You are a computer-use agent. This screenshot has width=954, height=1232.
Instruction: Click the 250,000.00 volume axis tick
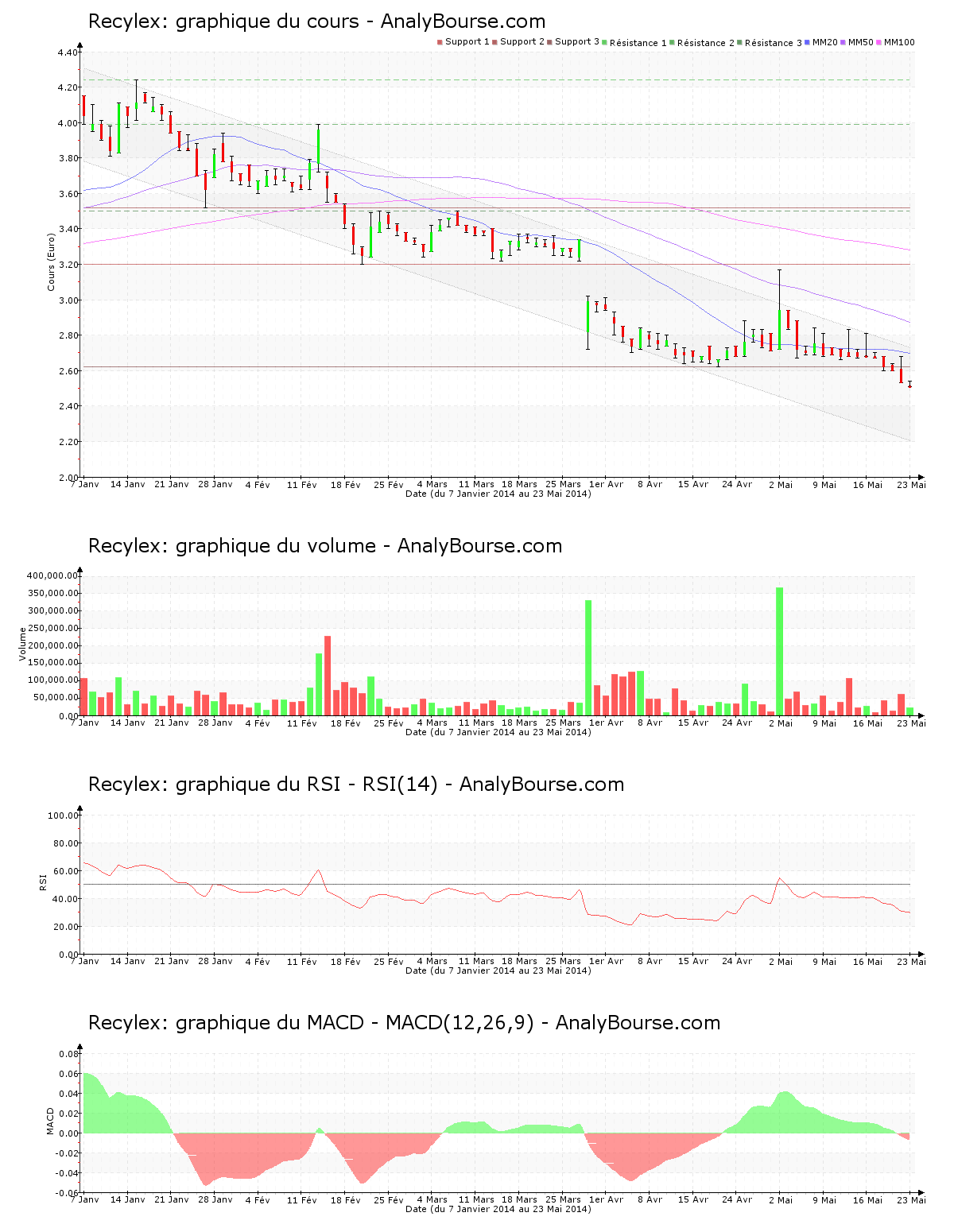52,628
